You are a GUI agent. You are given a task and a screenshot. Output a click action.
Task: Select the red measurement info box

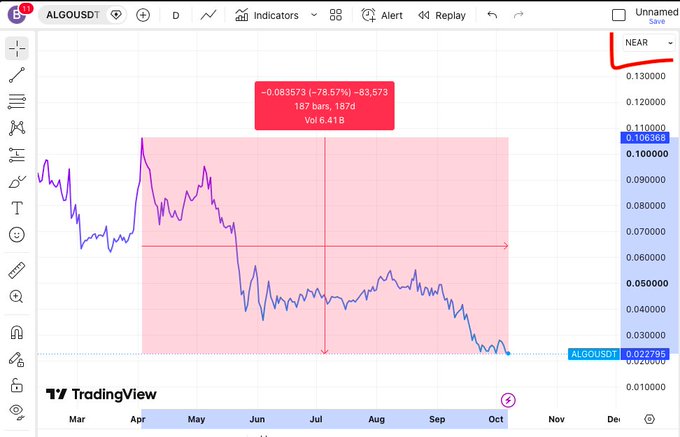coord(324,106)
